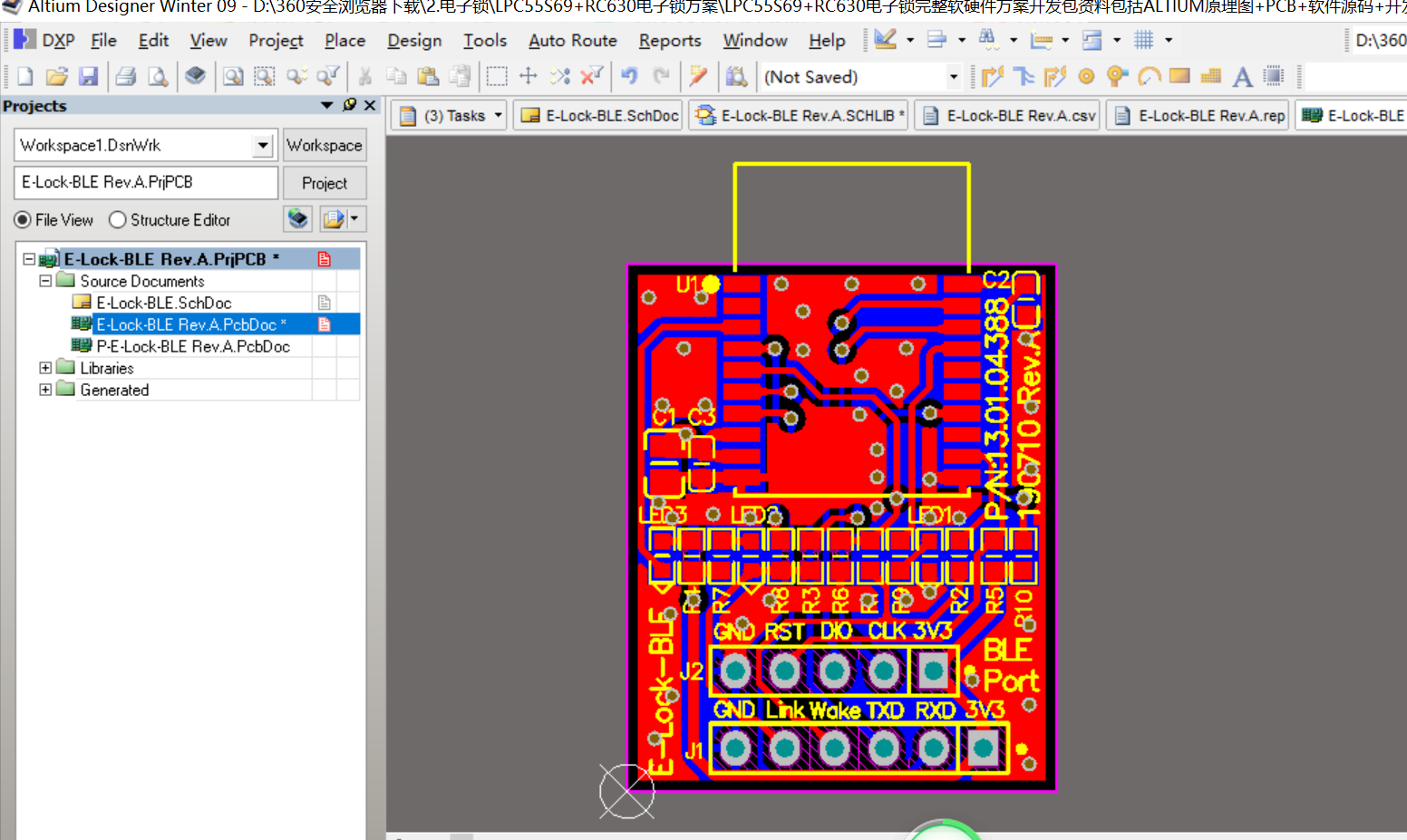
Task: Save the current PCB document
Action: click(x=88, y=77)
